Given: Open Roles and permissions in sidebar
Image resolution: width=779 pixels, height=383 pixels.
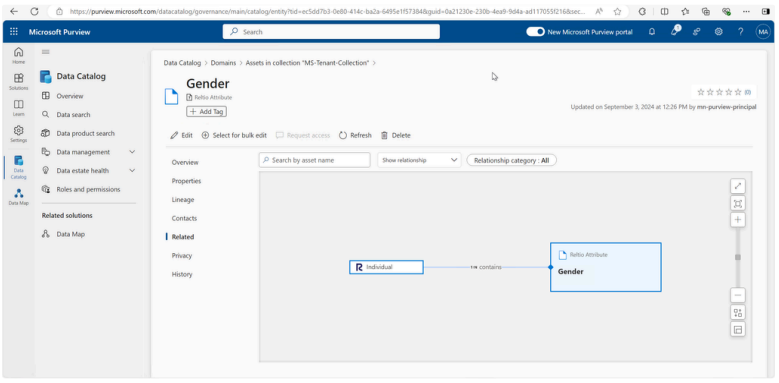Looking at the screenshot, I should pyautogui.click(x=88, y=189).
